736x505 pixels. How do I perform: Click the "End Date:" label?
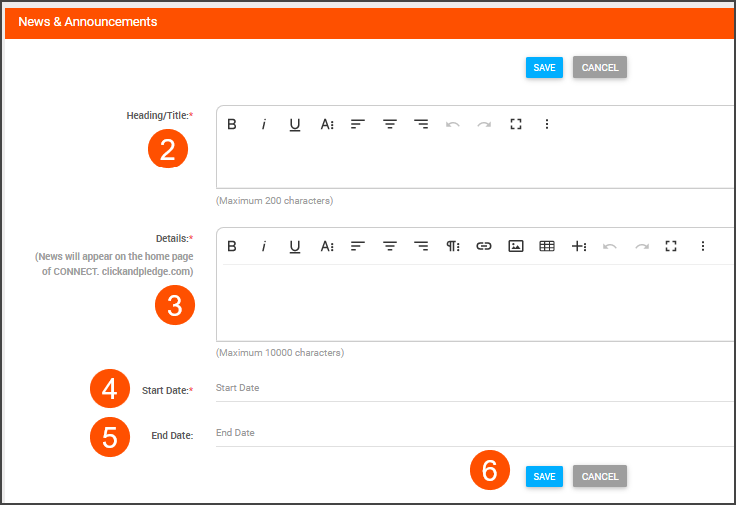(172, 436)
